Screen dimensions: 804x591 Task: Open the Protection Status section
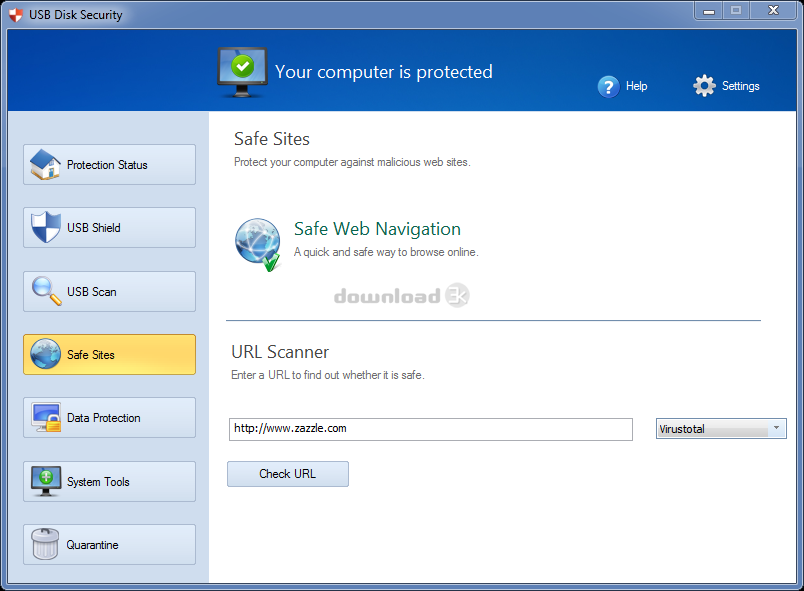[109, 165]
